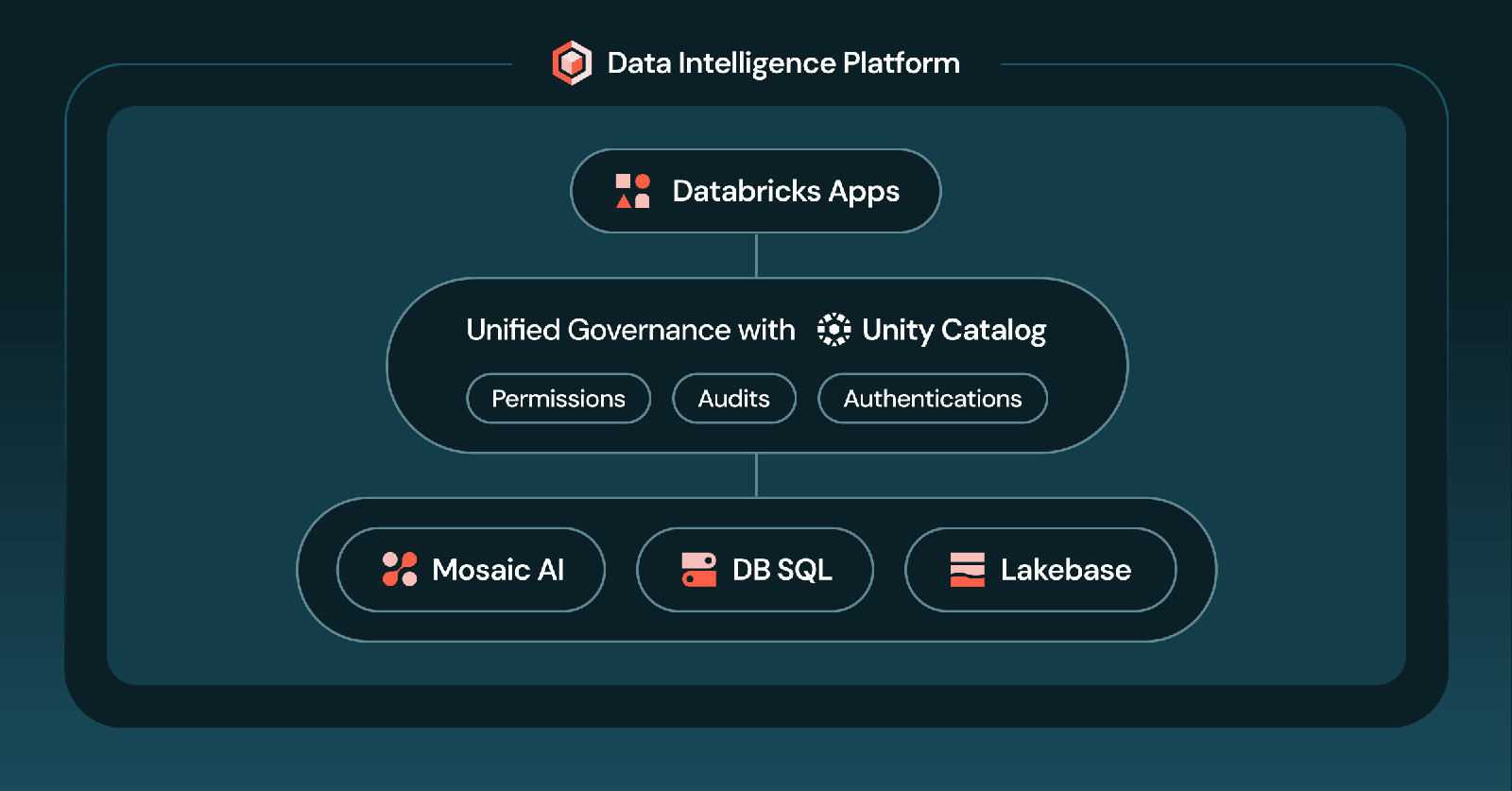The image size is (1512, 791).
Task: Click the Databricks logo beside the platform title
Action: (572, 63)
